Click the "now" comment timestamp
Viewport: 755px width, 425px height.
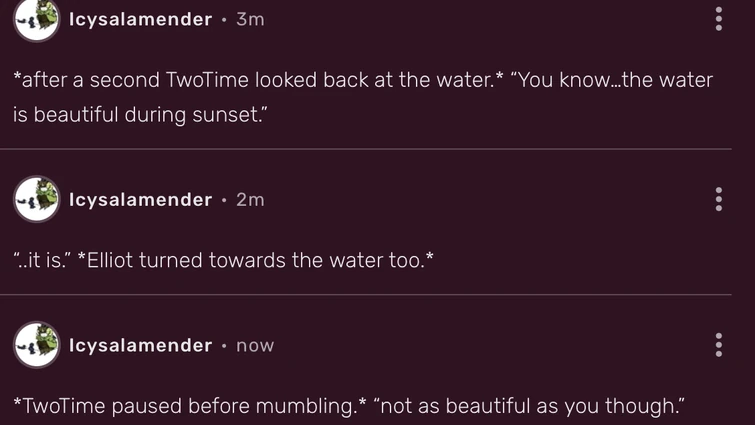click(x=255, y=346)
